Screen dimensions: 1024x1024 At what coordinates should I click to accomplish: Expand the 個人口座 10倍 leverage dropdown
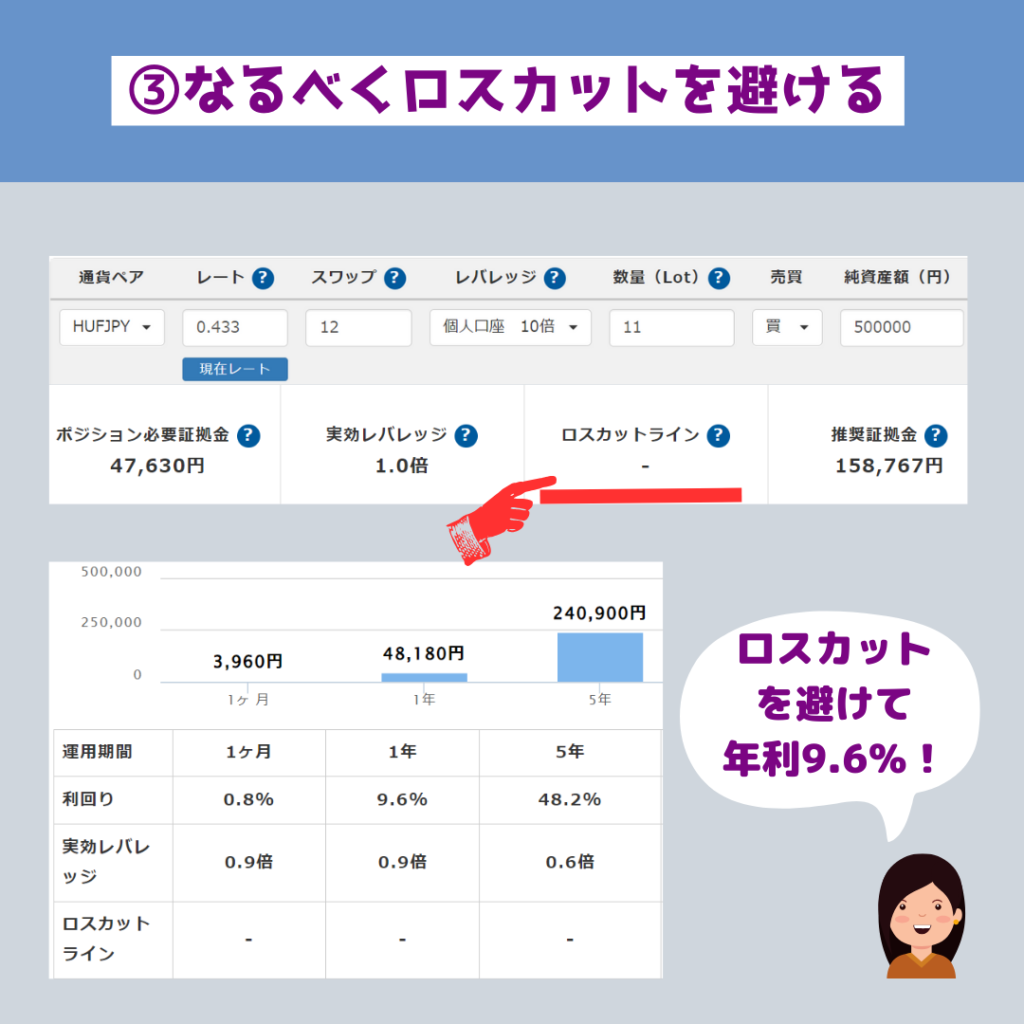point(510,327)
